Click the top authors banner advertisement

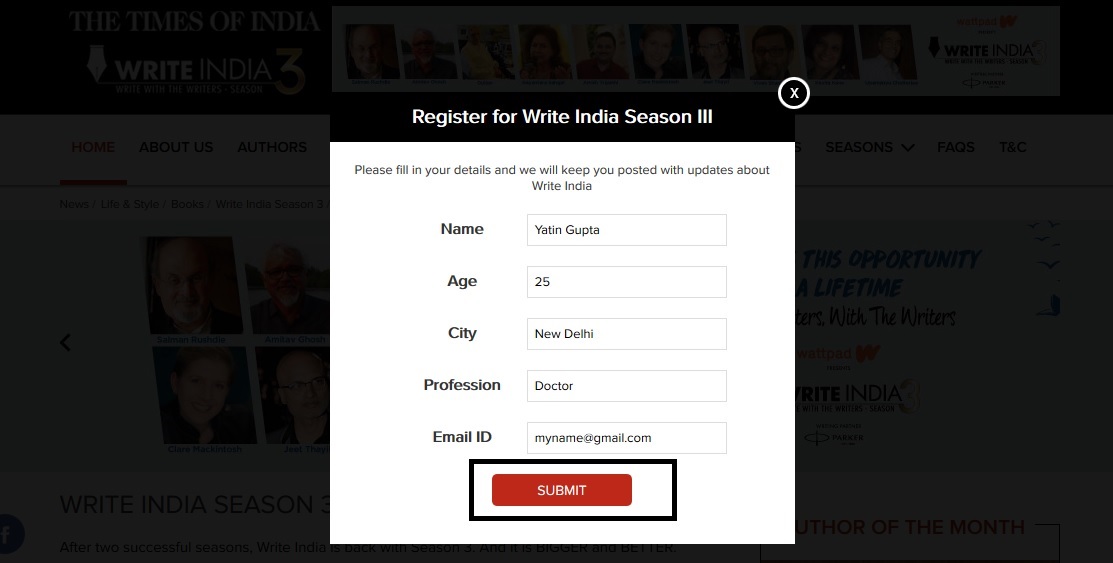tap(695, 52)
